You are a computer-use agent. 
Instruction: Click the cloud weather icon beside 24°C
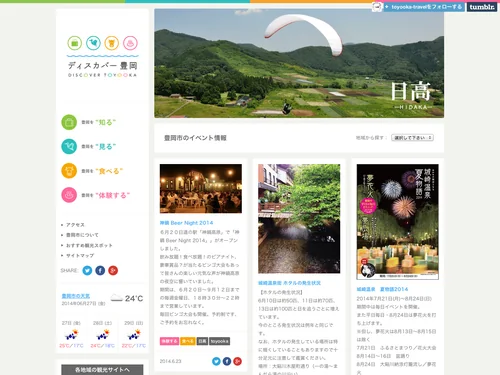coord(117,298)
